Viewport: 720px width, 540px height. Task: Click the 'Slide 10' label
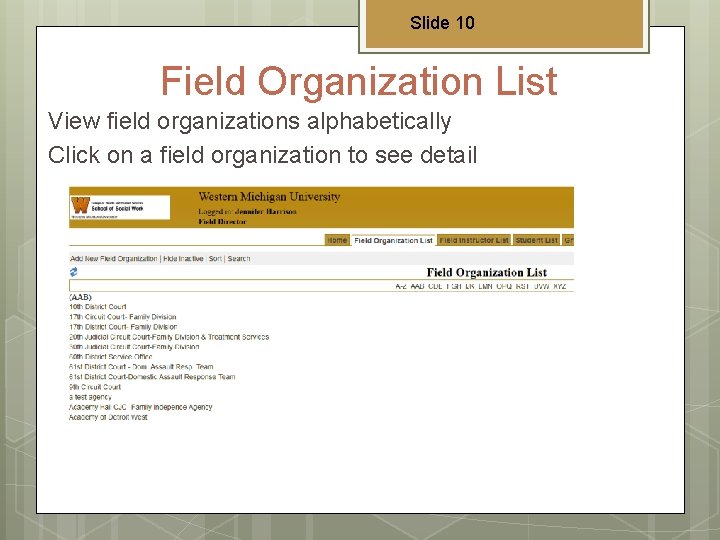click(442, 22)
